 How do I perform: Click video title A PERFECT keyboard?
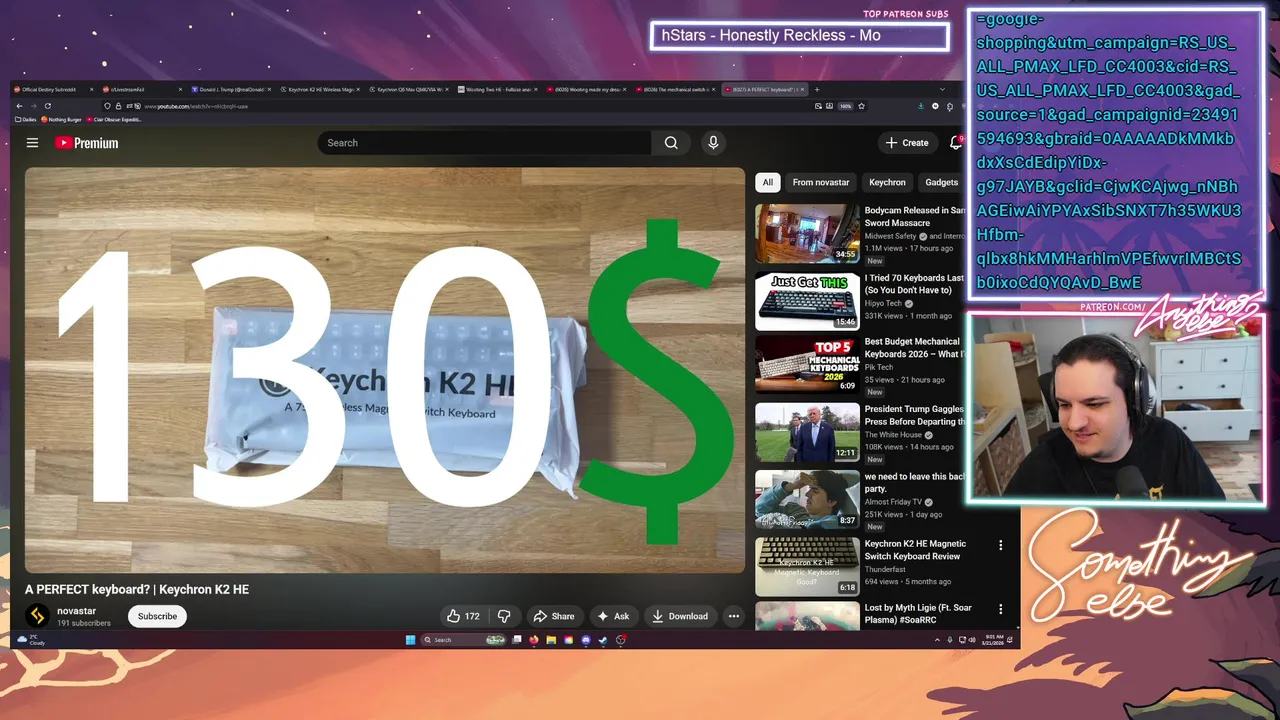(x=137, y=590)
